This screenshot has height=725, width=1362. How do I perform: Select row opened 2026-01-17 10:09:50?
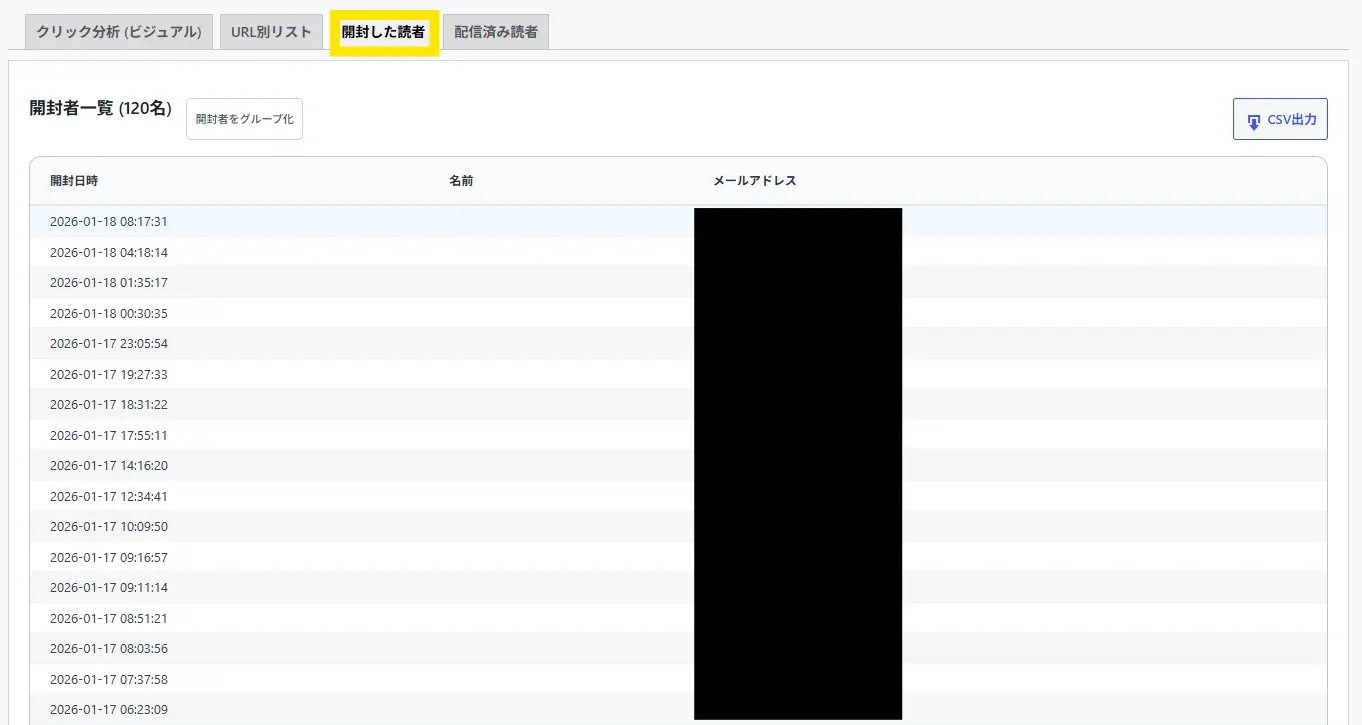click(x=109, y=527)
